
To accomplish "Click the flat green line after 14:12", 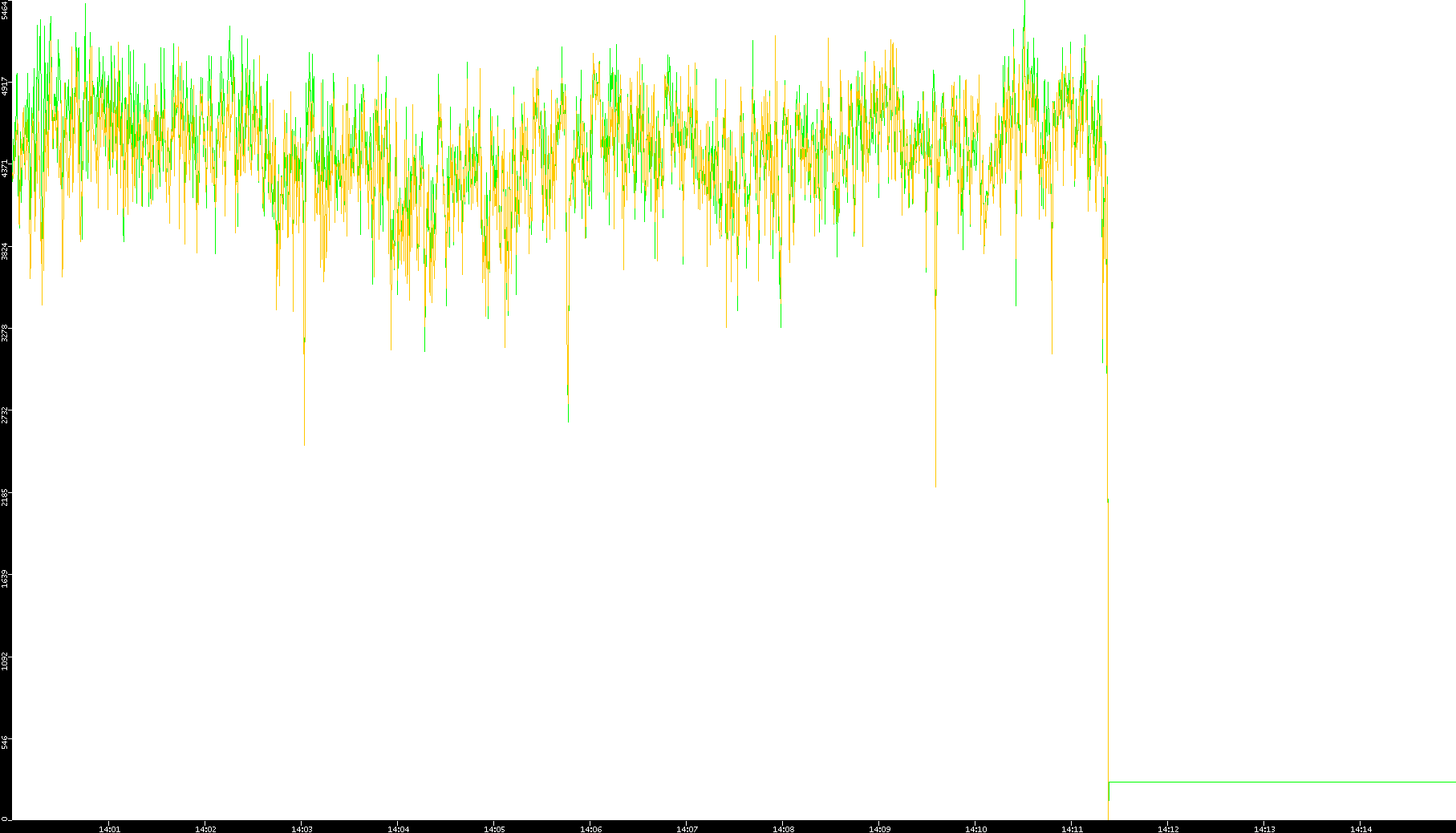I will point(1284,782).
